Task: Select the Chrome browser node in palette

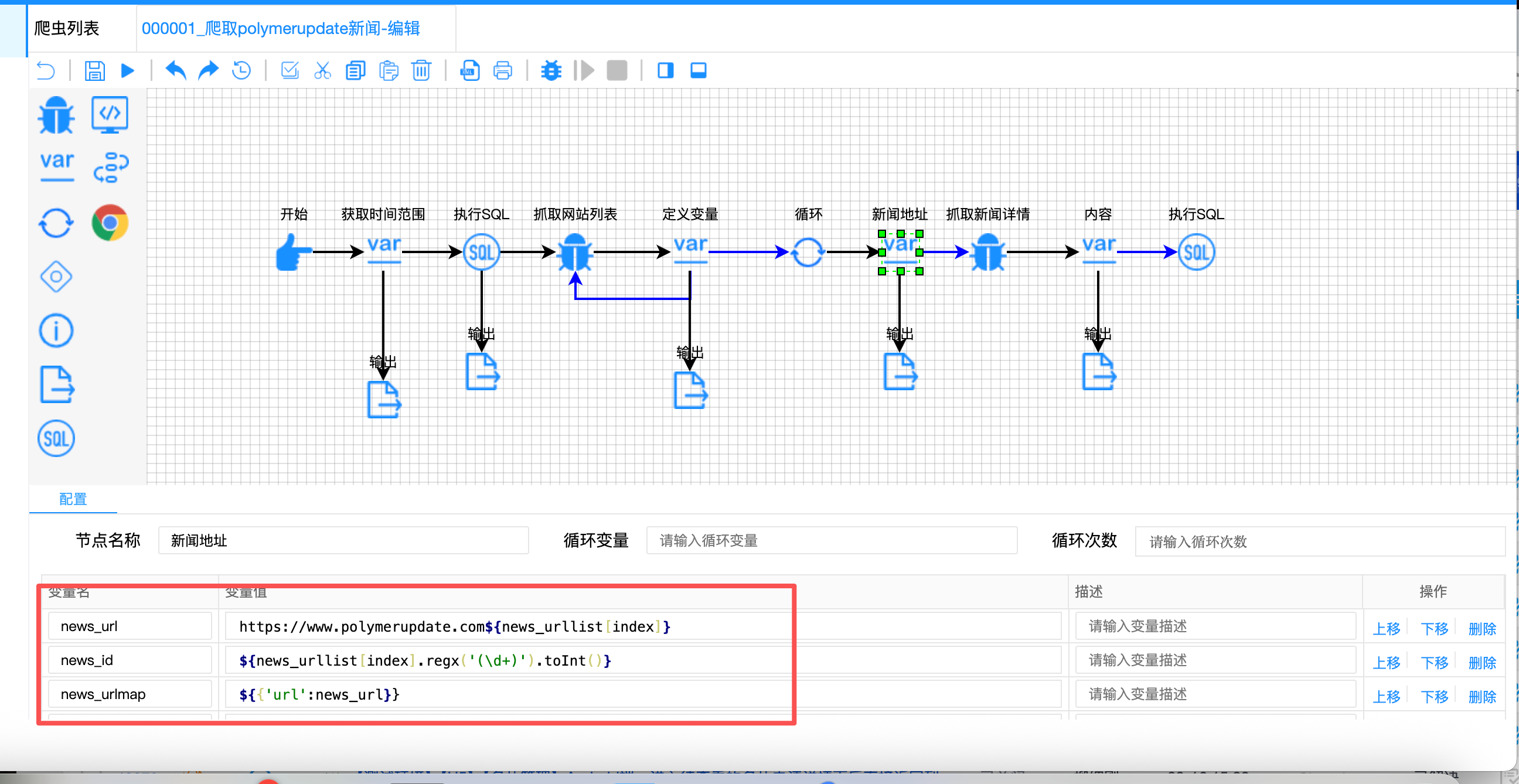Action: pos(110,223)
